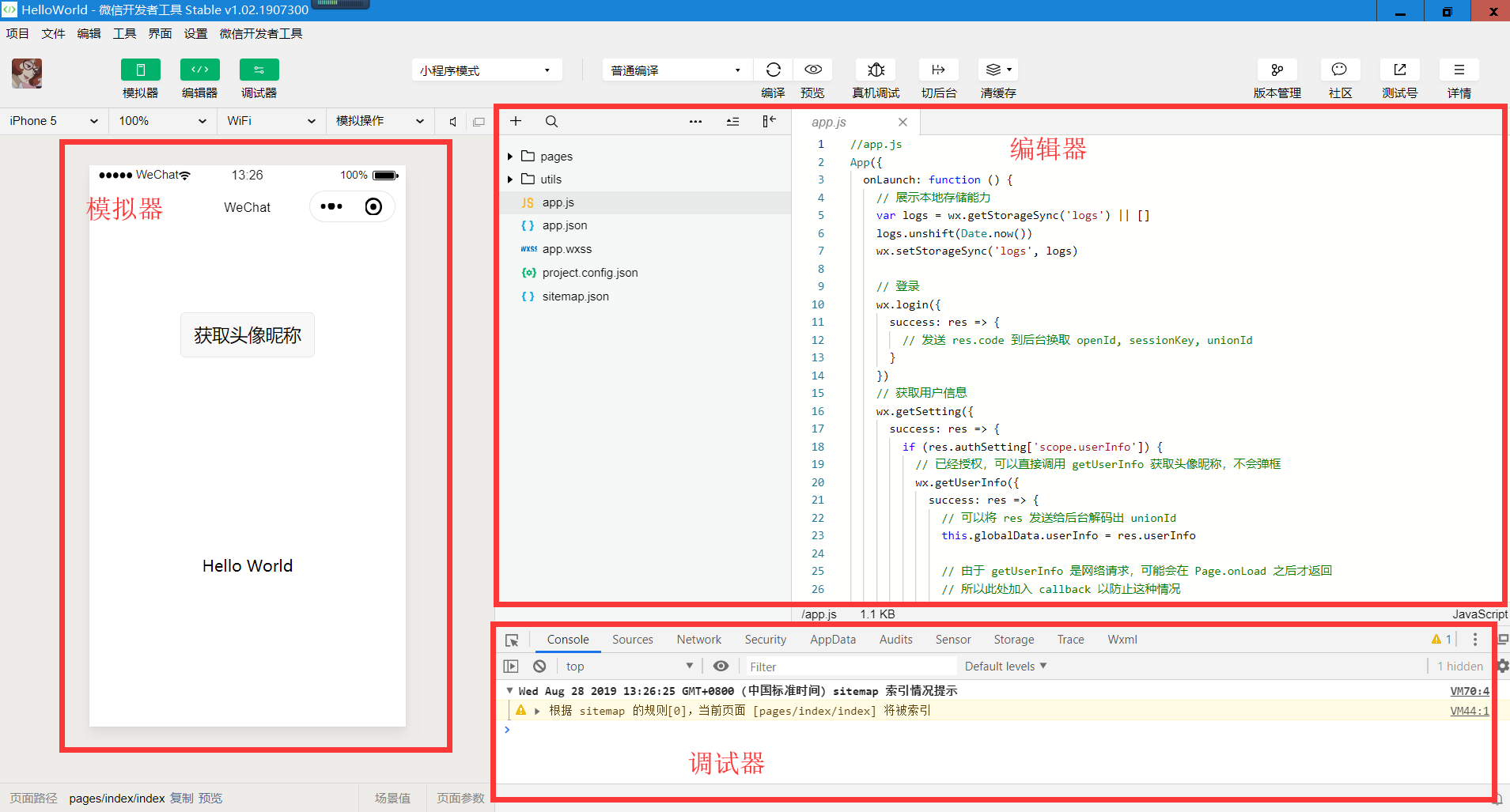
Task: Click the simulator capsule three-dots menu icon
Action: tap(331, 206)
